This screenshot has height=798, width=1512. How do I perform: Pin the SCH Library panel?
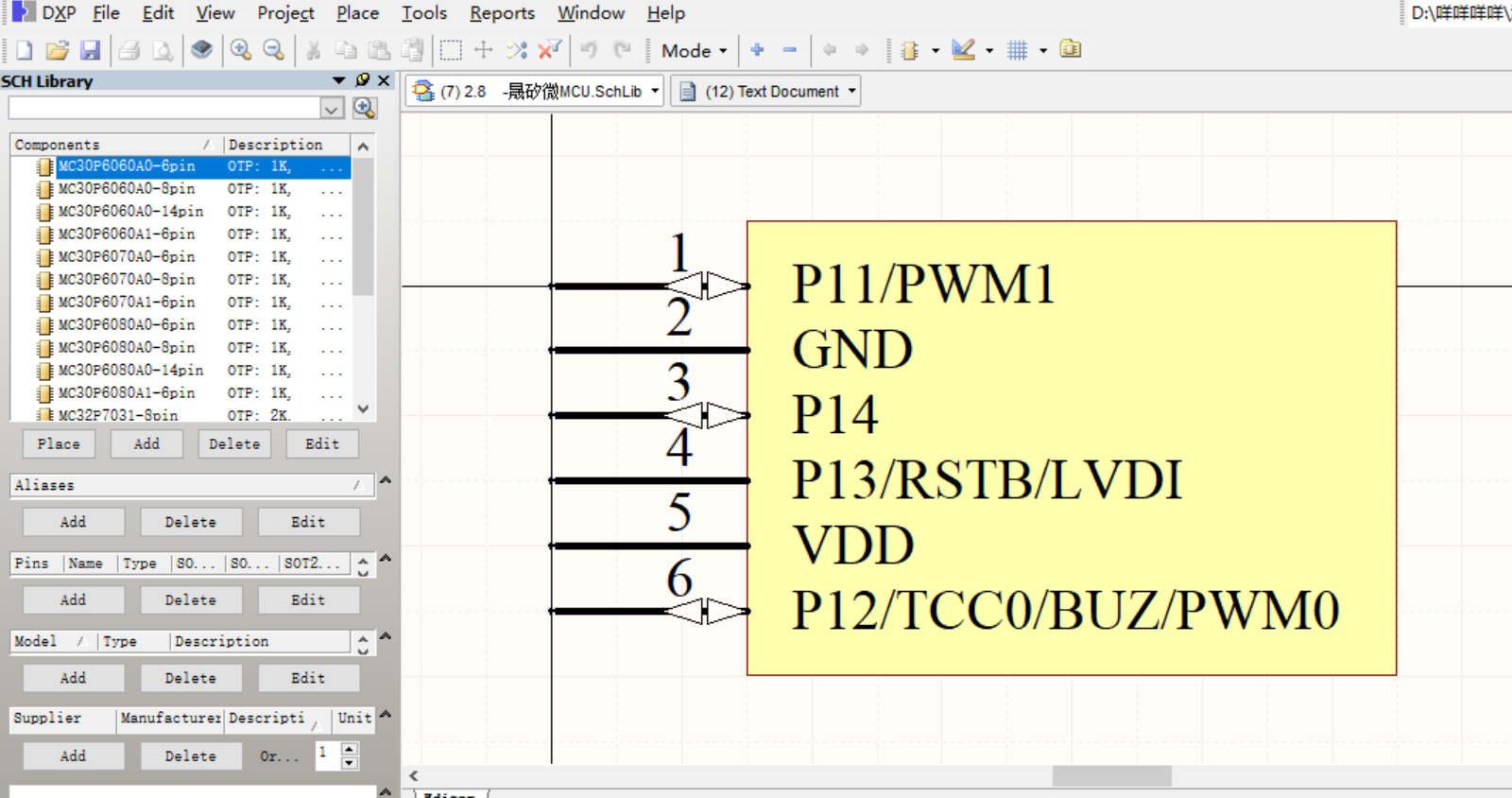click(362, 80)
